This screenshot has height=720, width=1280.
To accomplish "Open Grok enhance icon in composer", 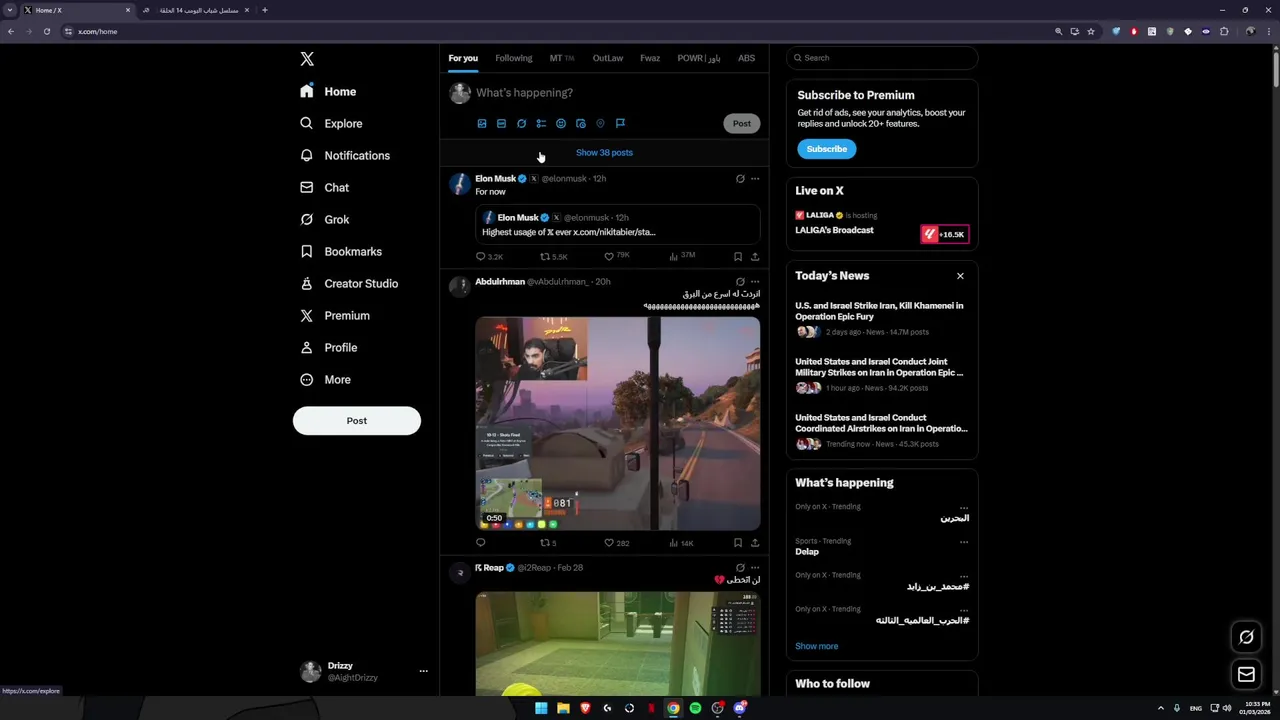I will (521, 124).
